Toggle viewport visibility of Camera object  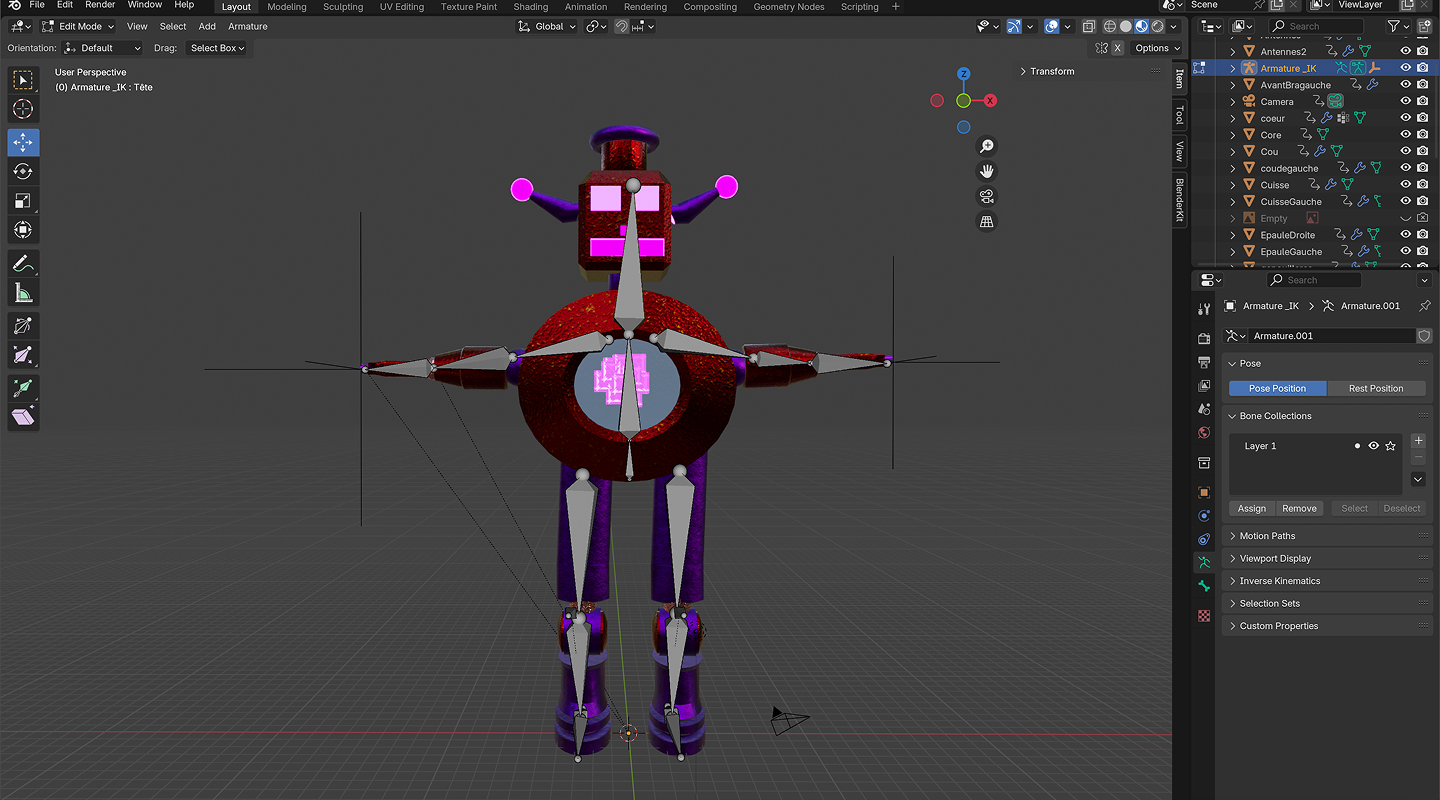1405,101
